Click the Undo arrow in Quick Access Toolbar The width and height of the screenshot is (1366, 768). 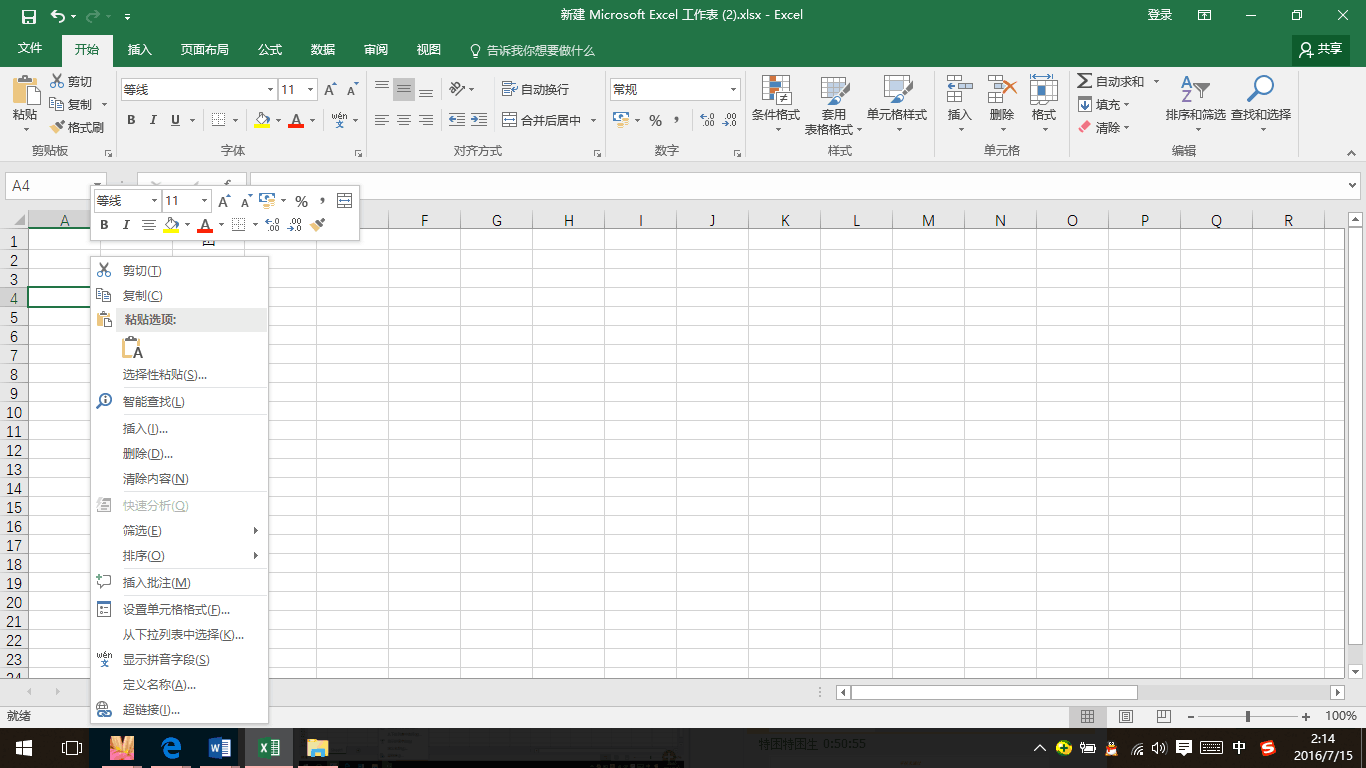pyautogui.click(x=57, y=16)
